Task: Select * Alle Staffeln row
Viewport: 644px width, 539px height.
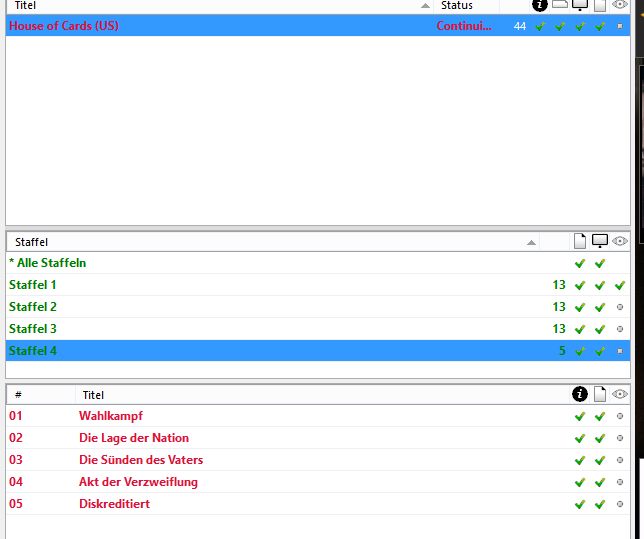Action: point(318,263)
